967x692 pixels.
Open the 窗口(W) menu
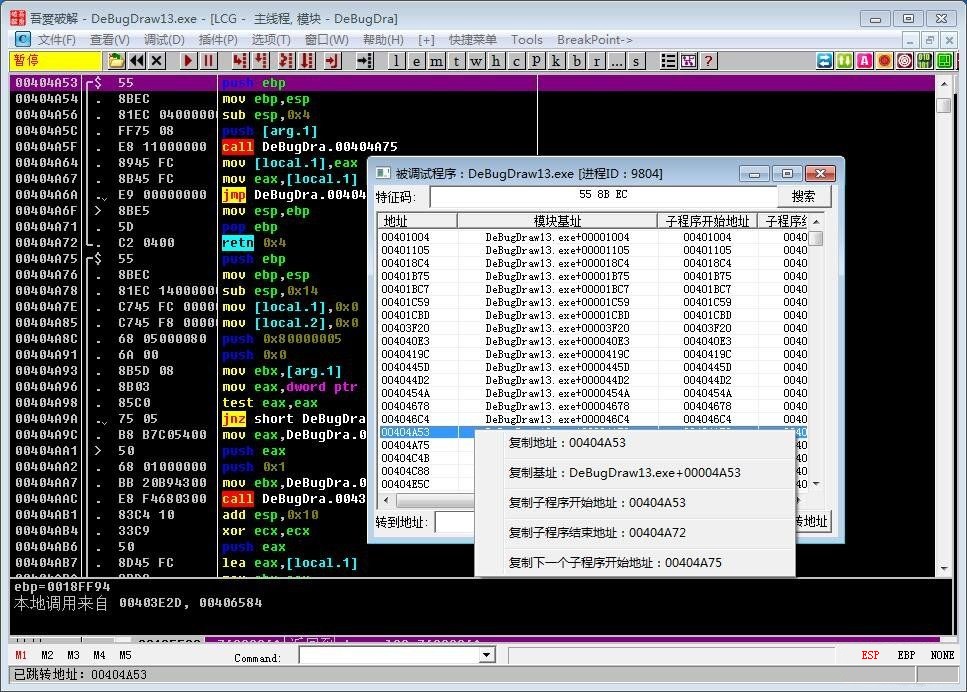click(326, 39)
